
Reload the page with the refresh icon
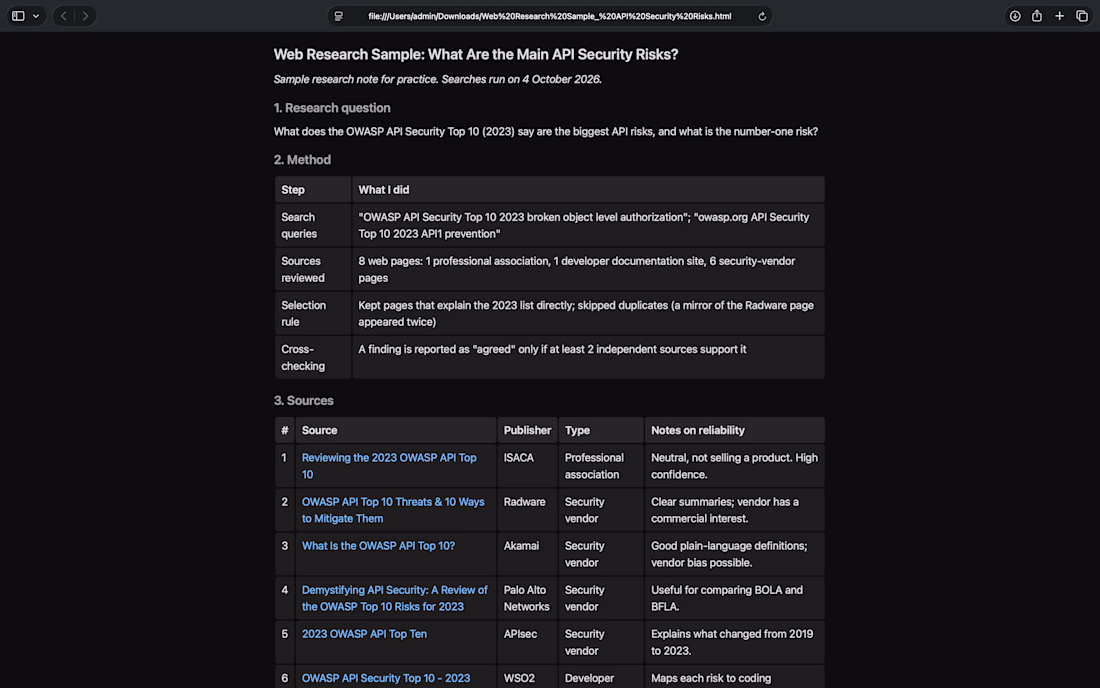[x=762, y=16]
